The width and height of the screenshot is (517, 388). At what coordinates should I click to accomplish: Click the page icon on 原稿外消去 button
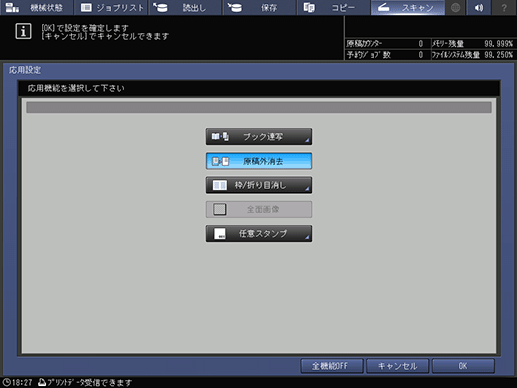pyautogui.click(x=220, y=161)
